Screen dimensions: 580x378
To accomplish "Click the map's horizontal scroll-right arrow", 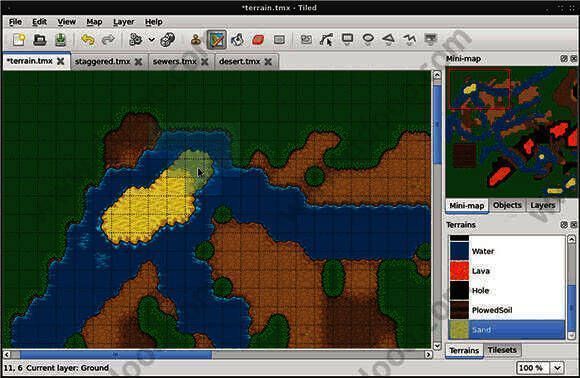I will click(428, 355).
